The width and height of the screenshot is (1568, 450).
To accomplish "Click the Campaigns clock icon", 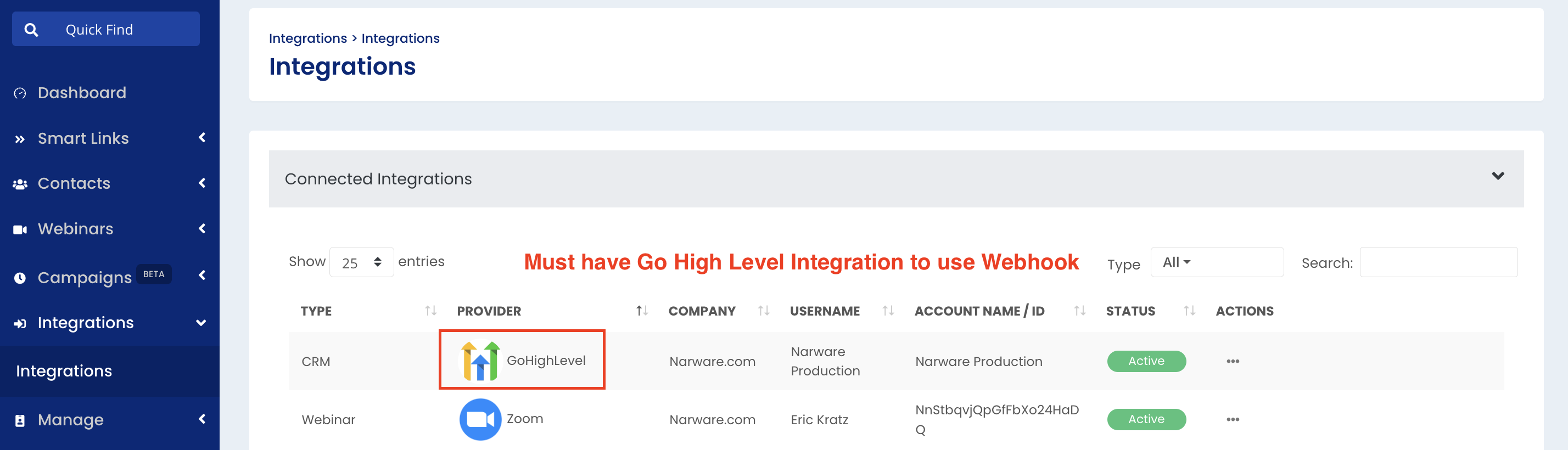I will tap(20, 278).
